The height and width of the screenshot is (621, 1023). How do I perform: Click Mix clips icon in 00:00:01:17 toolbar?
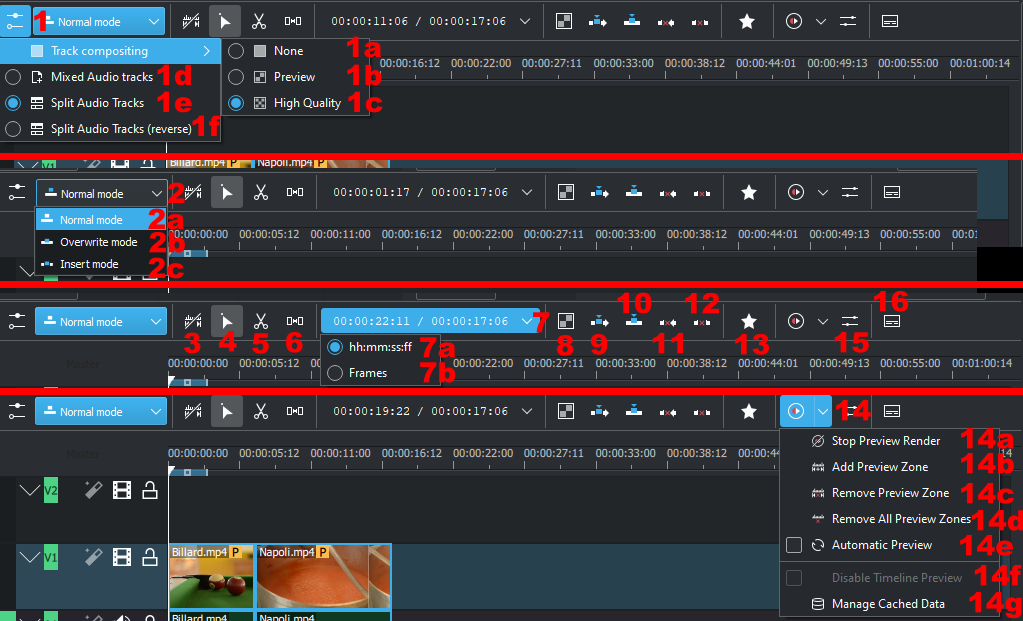point(565,192)
